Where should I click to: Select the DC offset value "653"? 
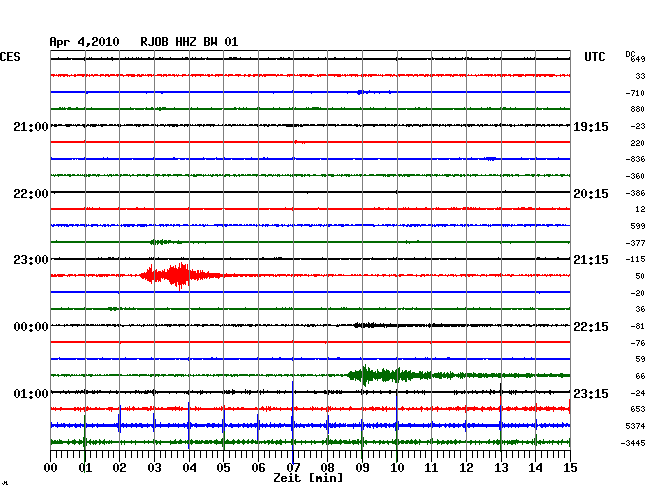638,409
